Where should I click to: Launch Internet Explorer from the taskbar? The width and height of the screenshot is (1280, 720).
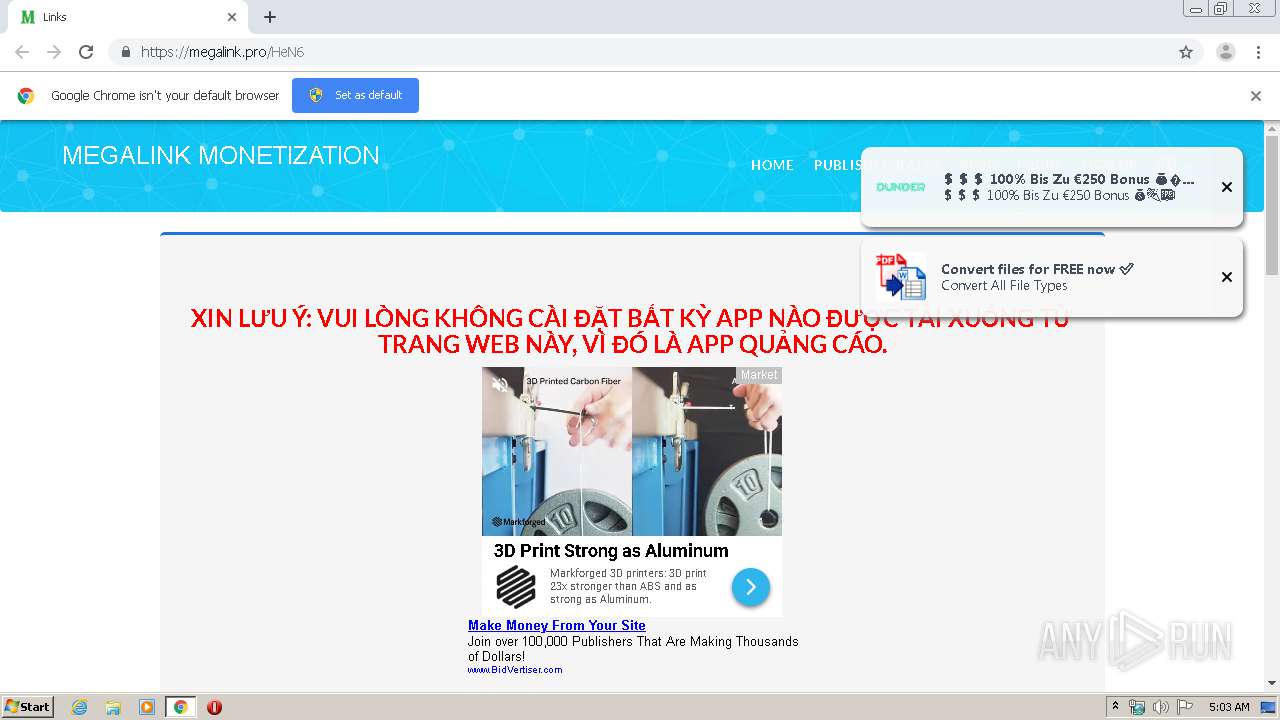pos(79,707)
